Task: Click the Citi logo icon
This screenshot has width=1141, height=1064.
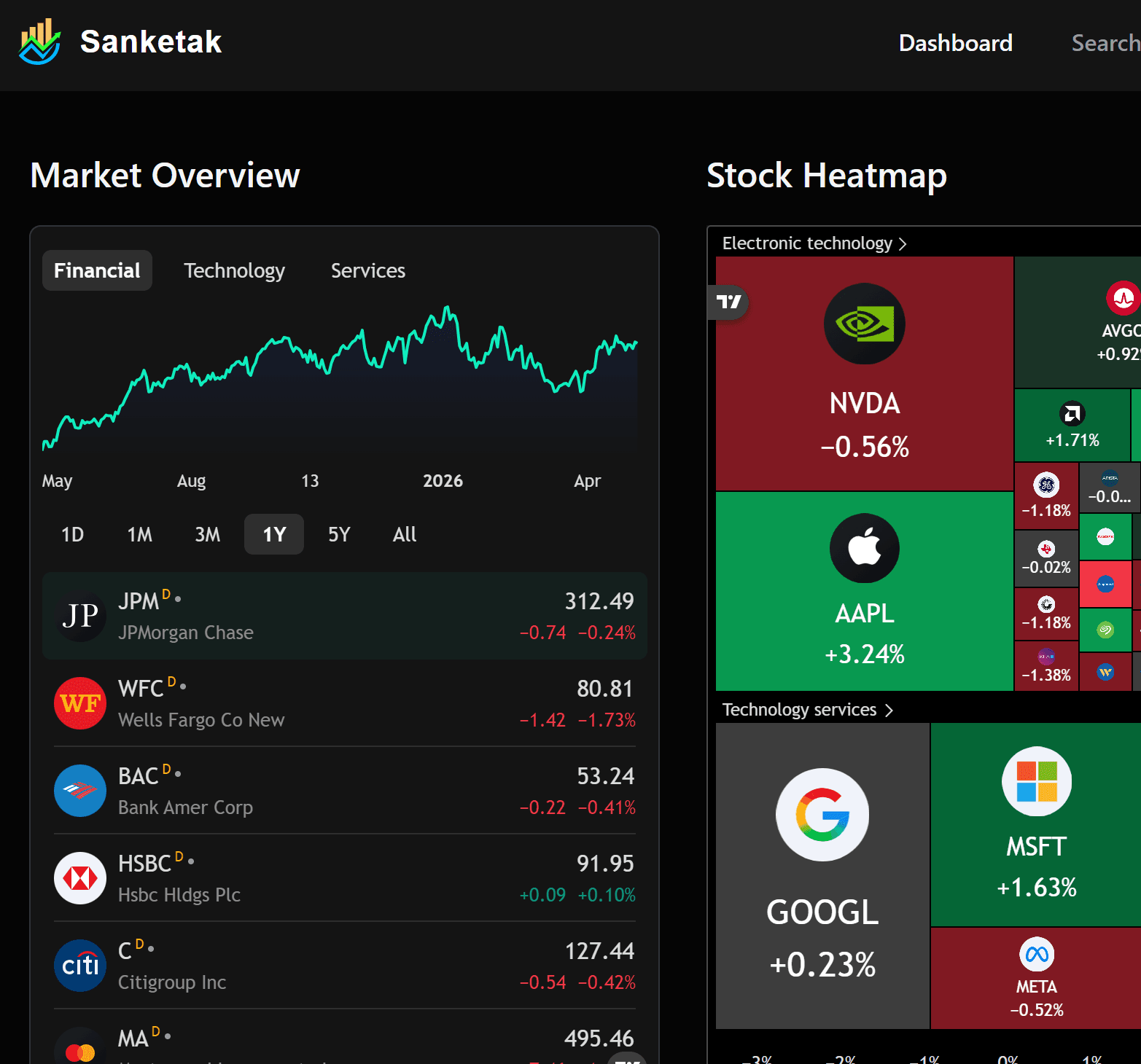Action: pos(80,966)
